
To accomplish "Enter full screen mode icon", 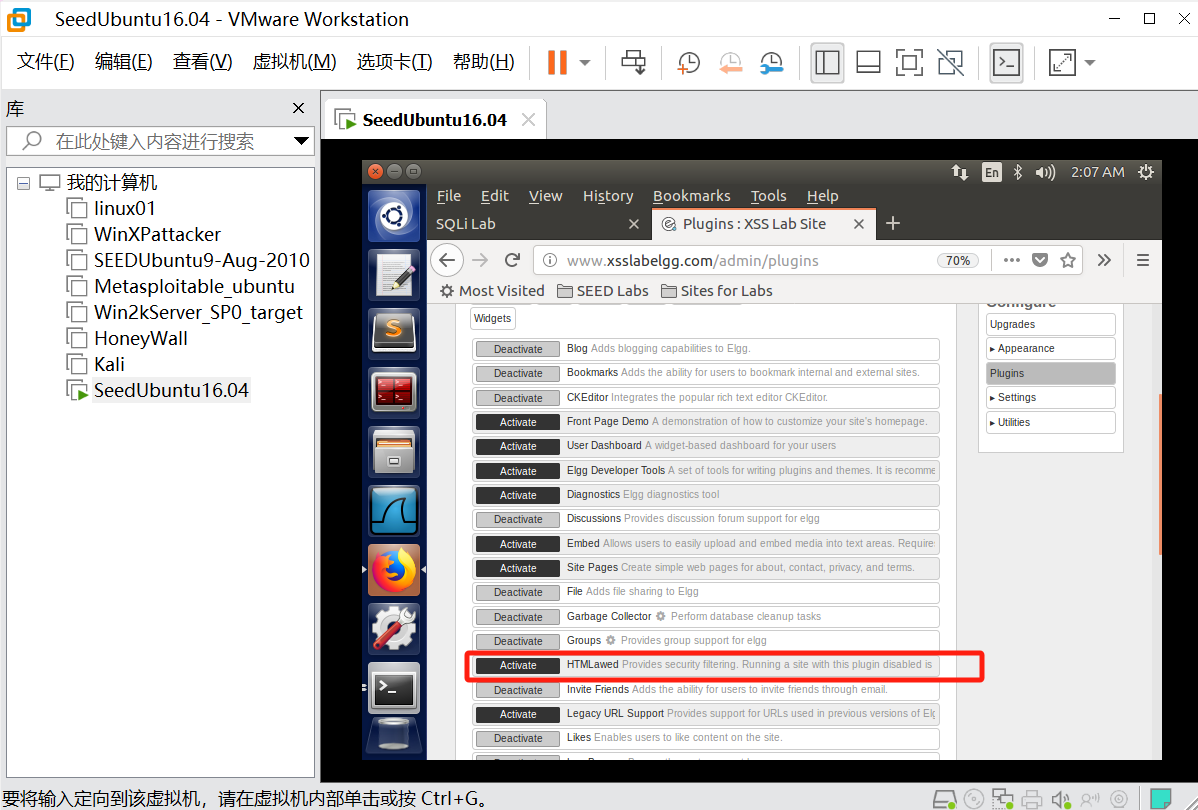I will [909, 63].
